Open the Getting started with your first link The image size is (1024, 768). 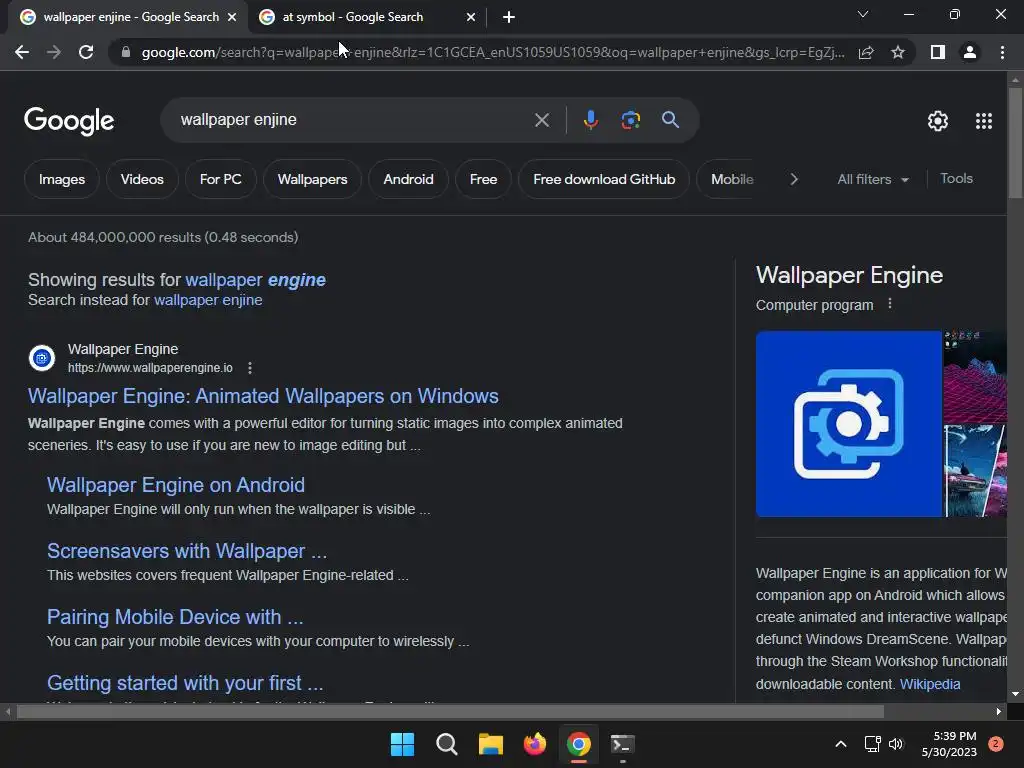(185, 682)
